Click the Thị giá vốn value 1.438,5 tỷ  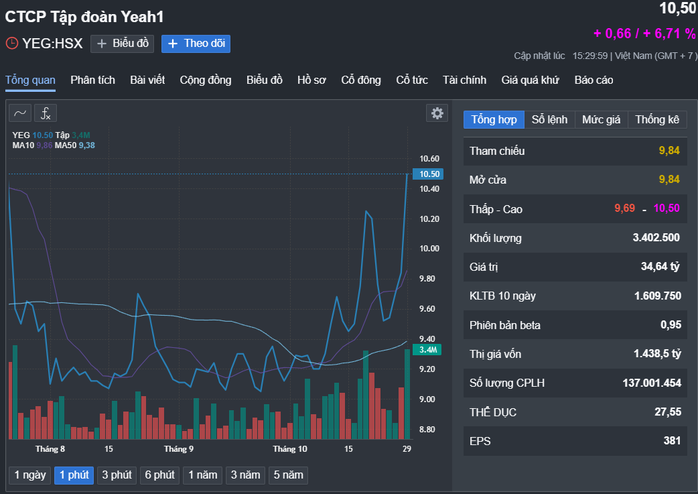[657, 354]
